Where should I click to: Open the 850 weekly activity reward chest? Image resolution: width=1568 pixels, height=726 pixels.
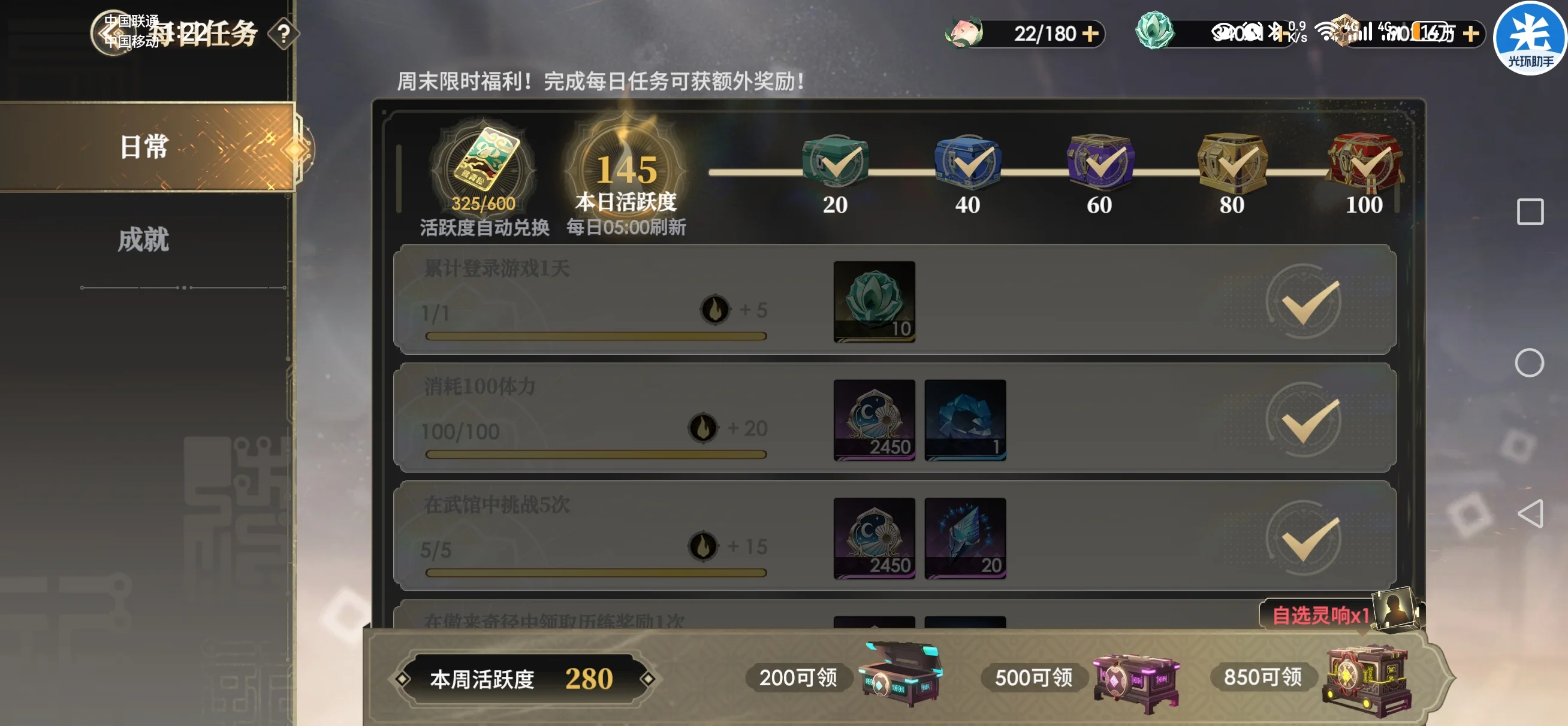pos(1367,679)
